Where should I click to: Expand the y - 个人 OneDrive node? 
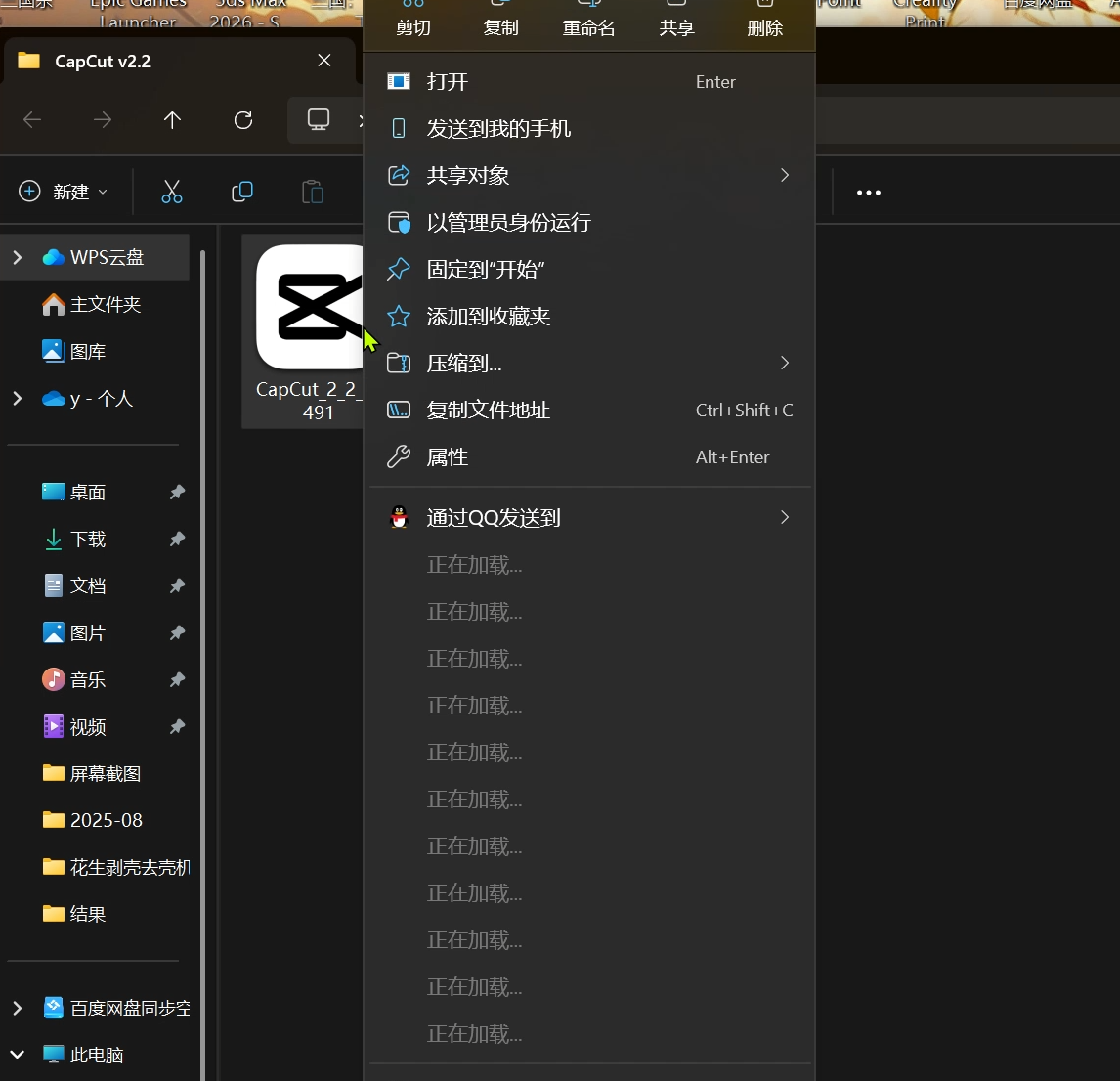click(18, 398)
